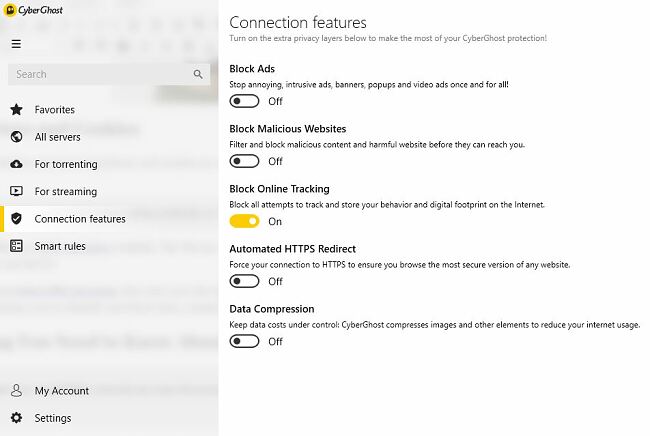Screen dimensions: 650x436
Task: Click the Smart rules icon
Action: tap(16, 246)
